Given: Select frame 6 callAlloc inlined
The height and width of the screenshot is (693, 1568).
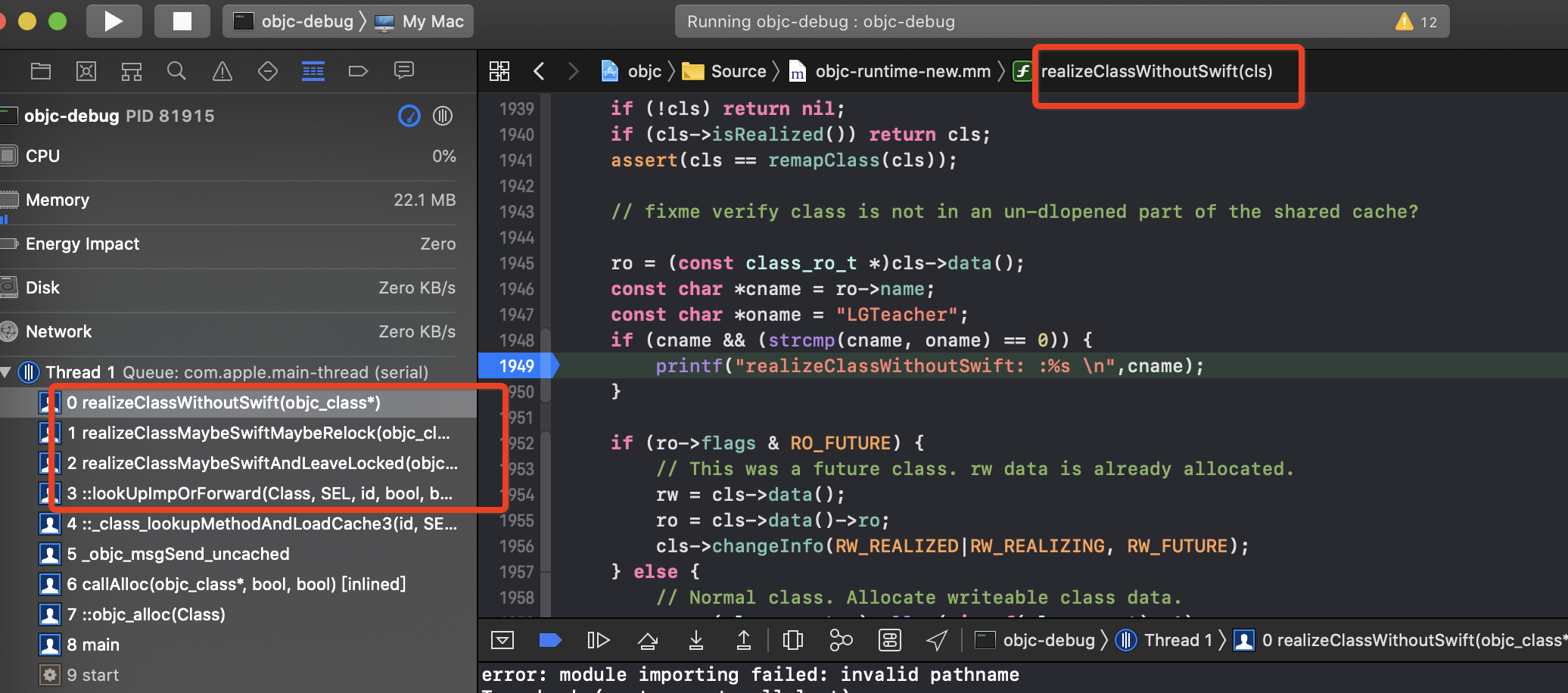Looking at the screenshot, I should tap(238, 584).
